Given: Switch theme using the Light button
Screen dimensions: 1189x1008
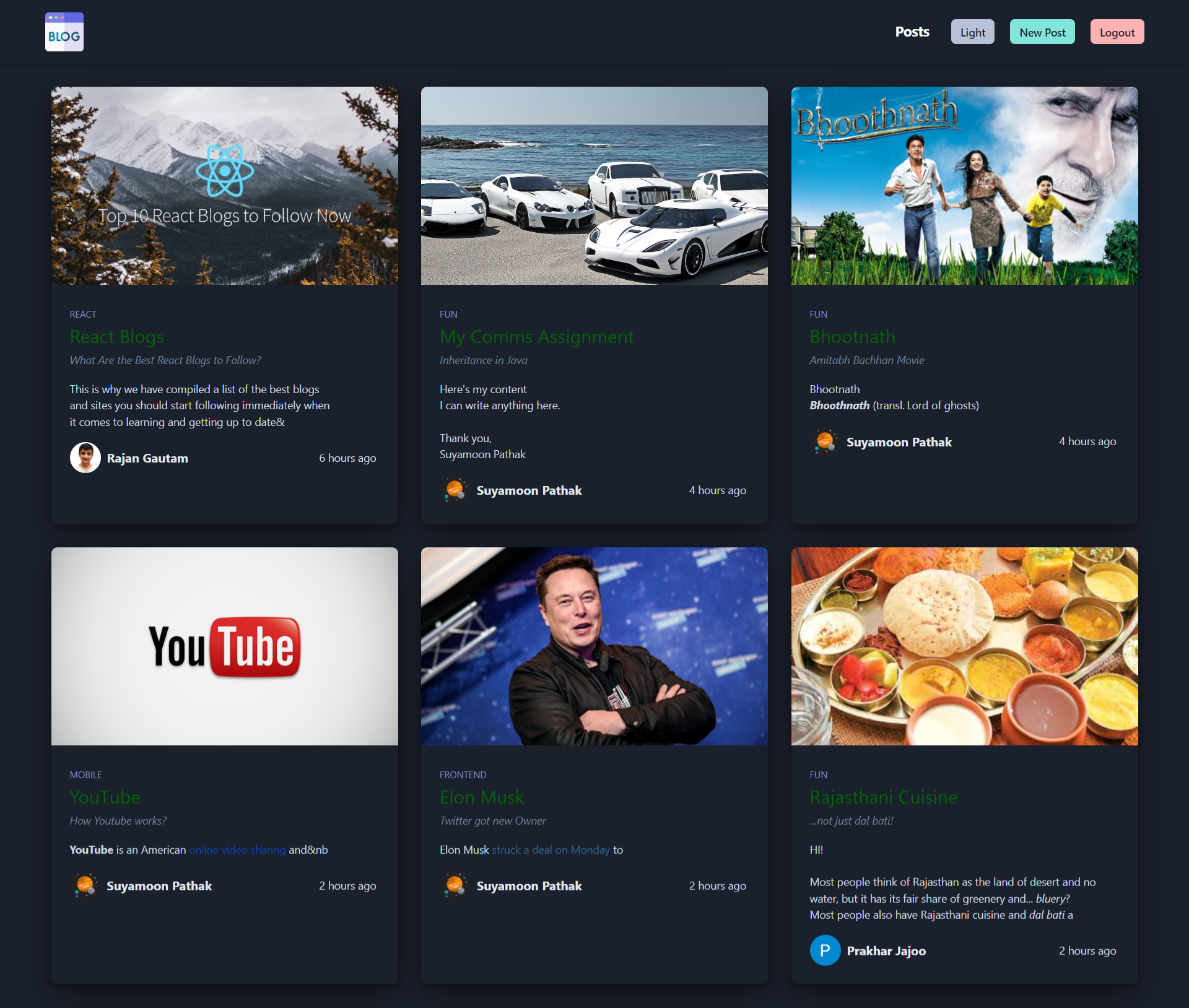Looking at the screenshot, I should point(972,32).
